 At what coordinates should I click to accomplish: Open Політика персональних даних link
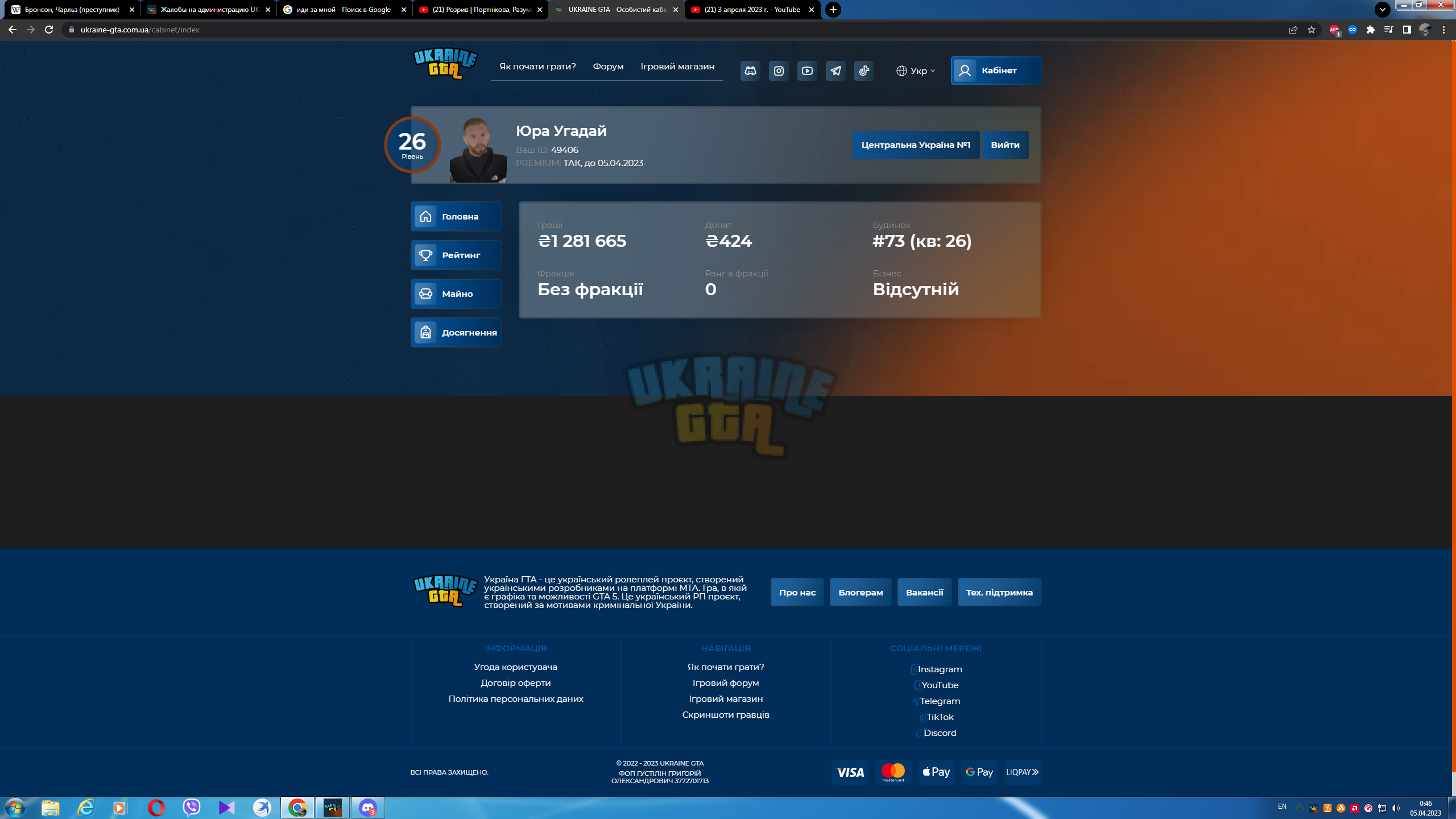point(515,698)
